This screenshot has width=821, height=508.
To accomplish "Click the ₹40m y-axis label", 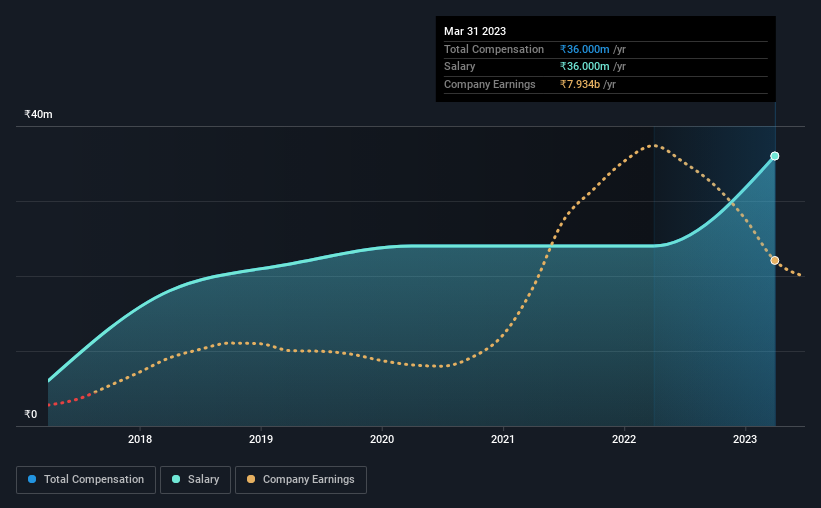I will 38,114.
